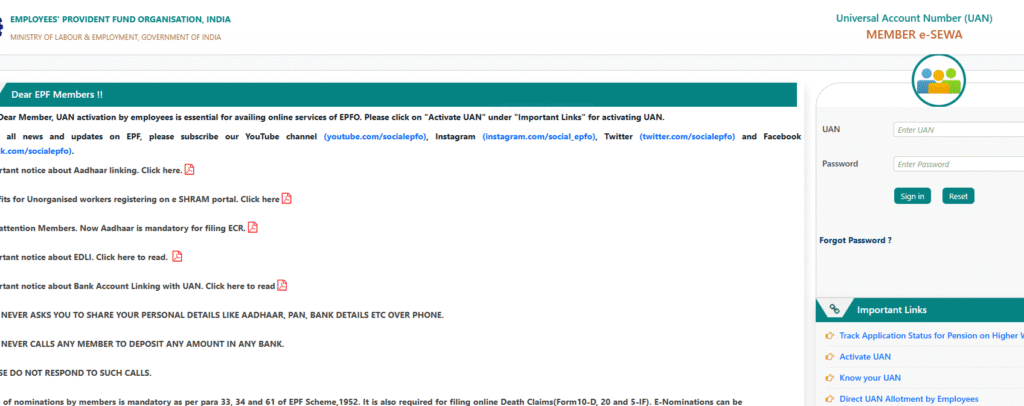Open PDF icon beside Aadhaar linking notice
1024x406 pixels.
190,170
